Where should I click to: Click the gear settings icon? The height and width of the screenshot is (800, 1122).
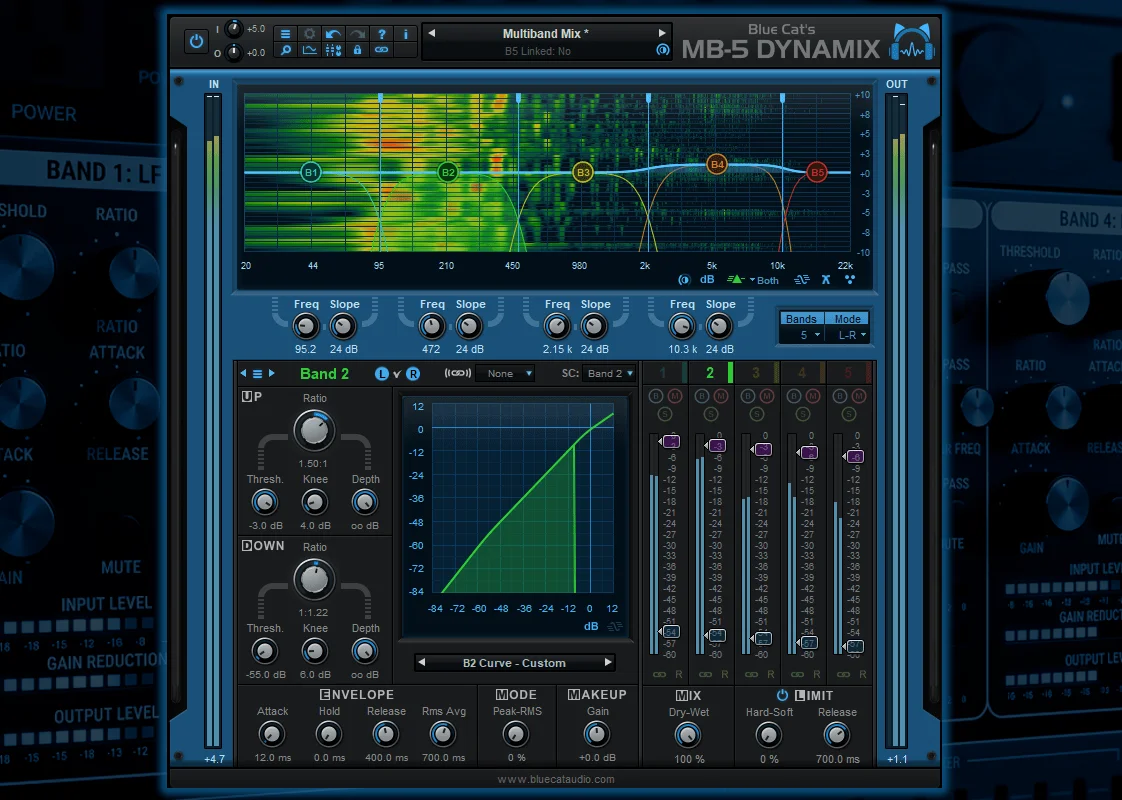click(309, 34)
